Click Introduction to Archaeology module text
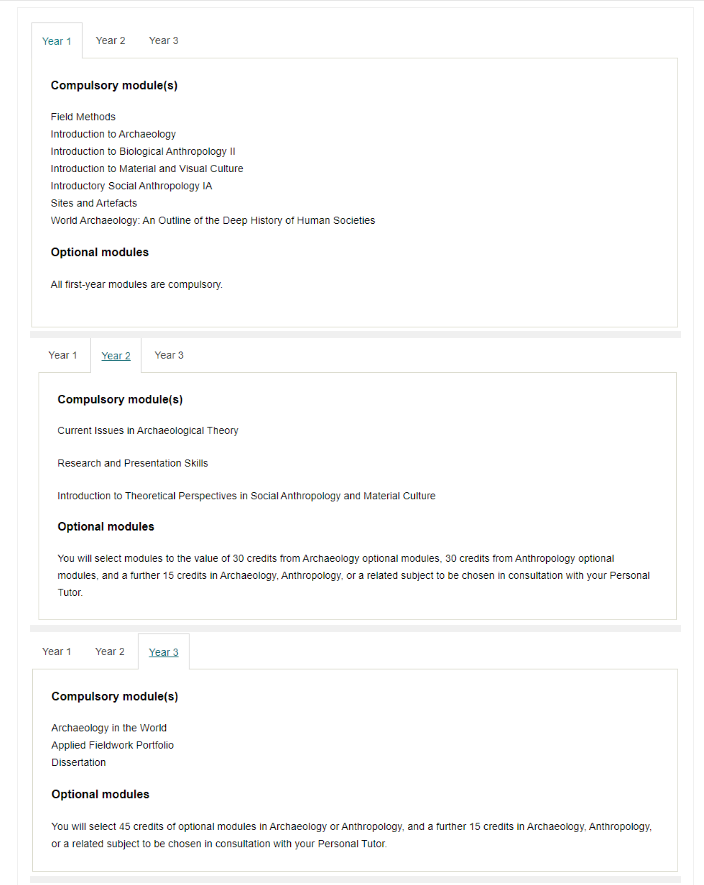The image size is (704, 885). (113, 134)
